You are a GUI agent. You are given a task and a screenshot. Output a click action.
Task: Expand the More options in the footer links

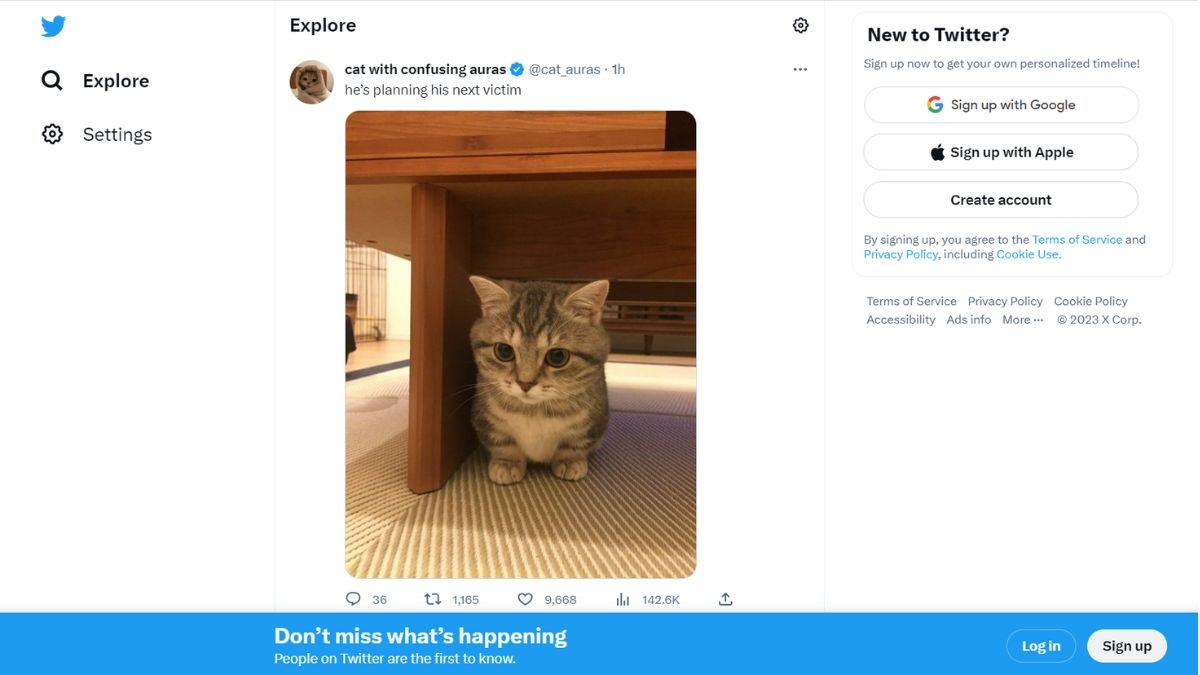pos(1022,319)
